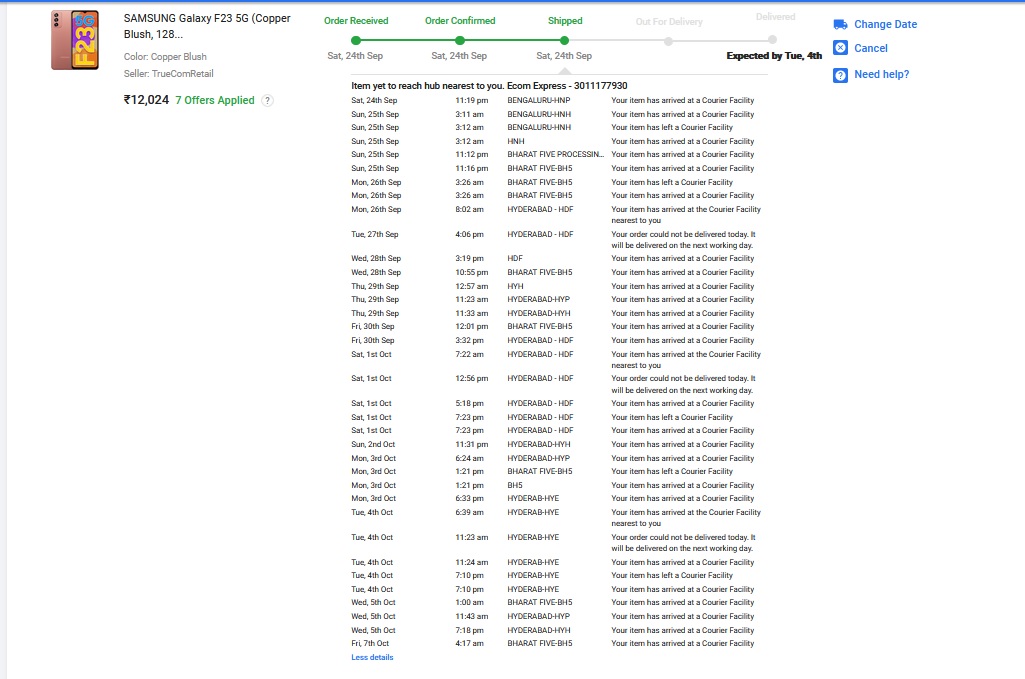1025x679 pixels.
Task: Select the Seller: TrueComRetail text
Action: (169, 74)
